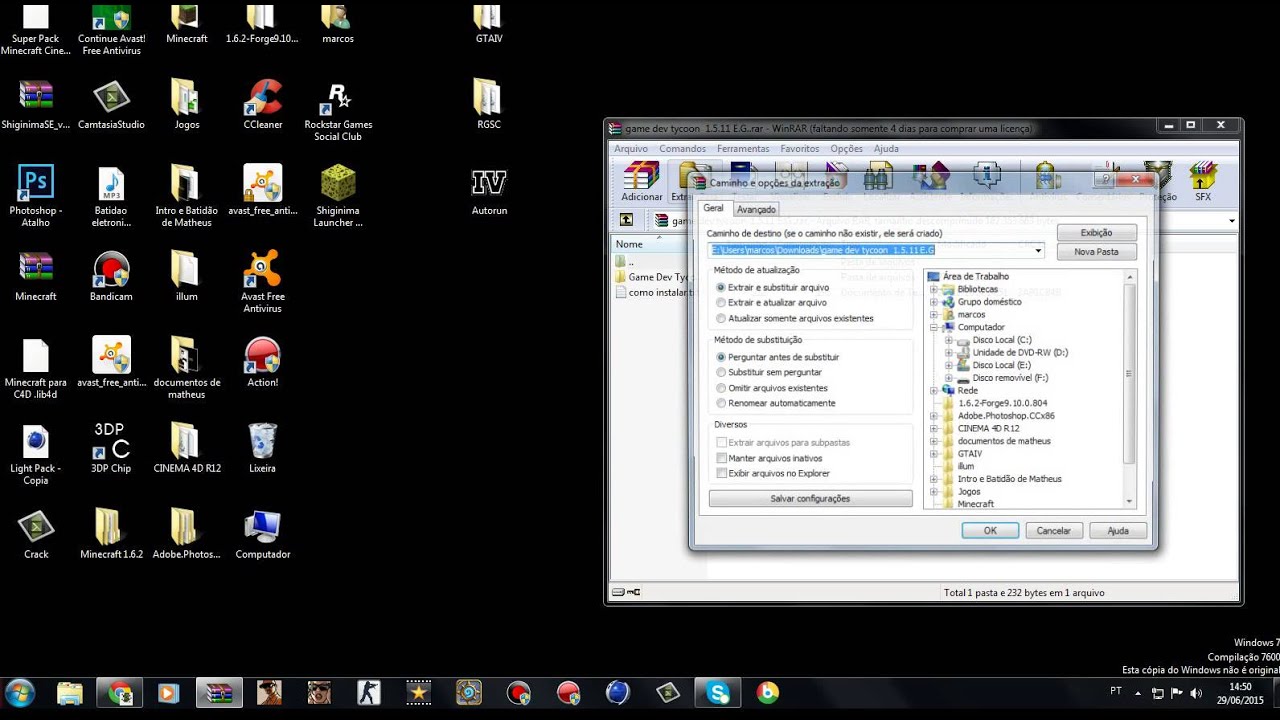Click Salvar configurações button
Viewport: 1280px width, 720px height.
810,498
